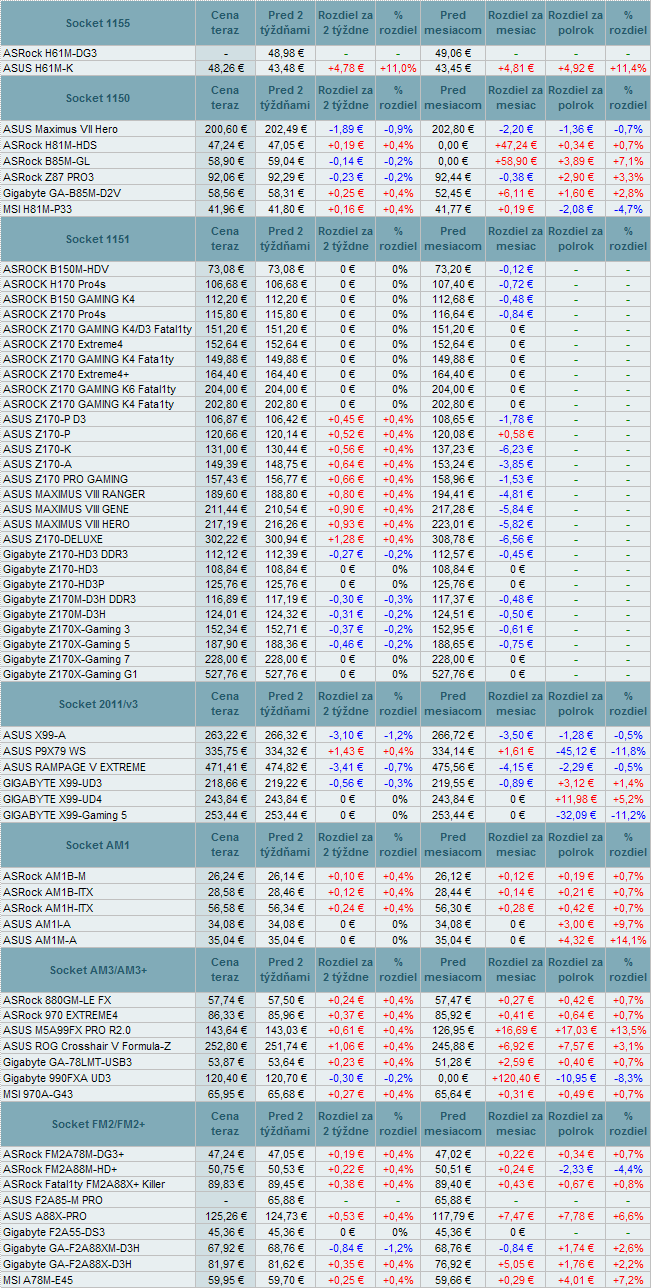
Task: Click the +120,40 € monthly difference cell
Action: pos(515,1078)
